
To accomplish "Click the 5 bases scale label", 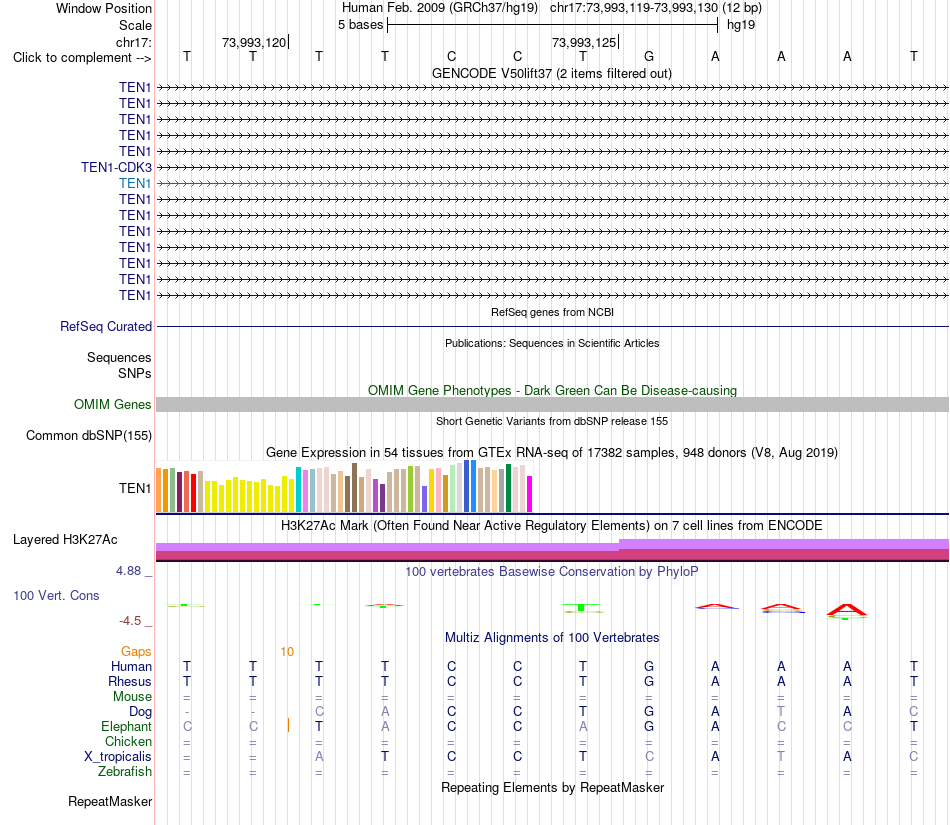I will (360, 25).
